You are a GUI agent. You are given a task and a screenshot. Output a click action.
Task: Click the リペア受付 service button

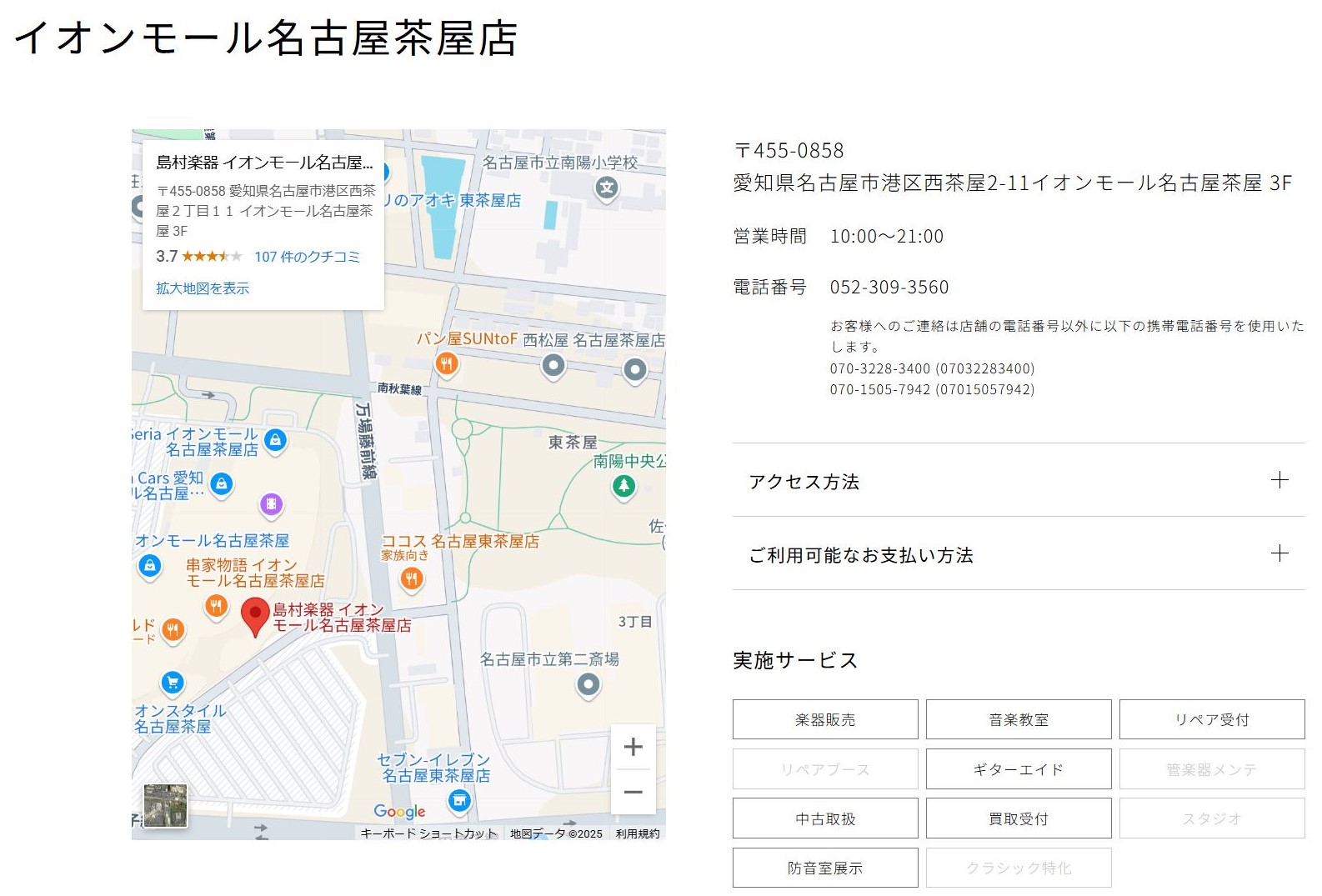coord(1212,719)
